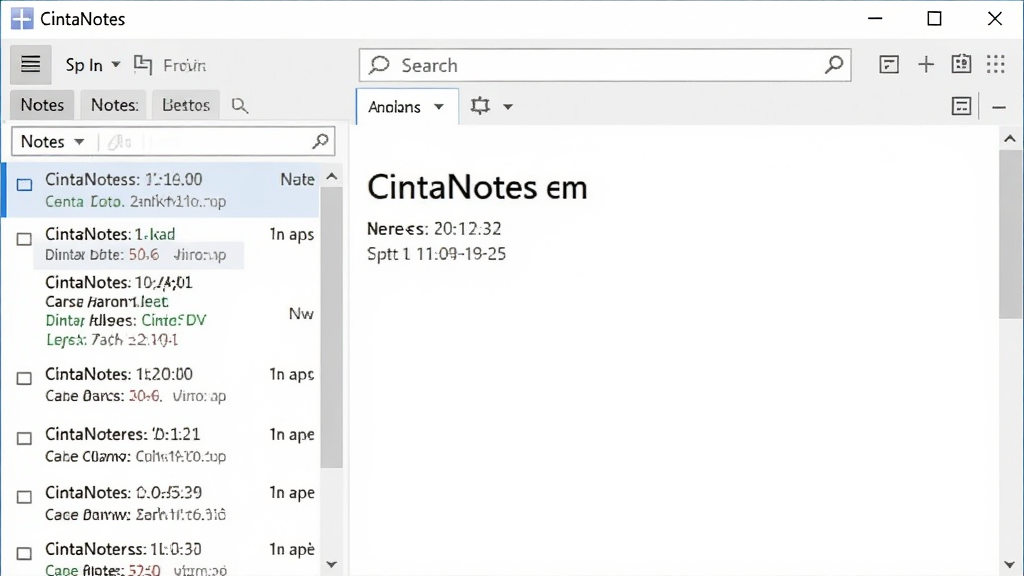Image resolution: width=1024 pixels, height=576 pixels.
Task: Click the note heading "CintaNotes em"
Action: pyautogui.click(x=477, y=187)
